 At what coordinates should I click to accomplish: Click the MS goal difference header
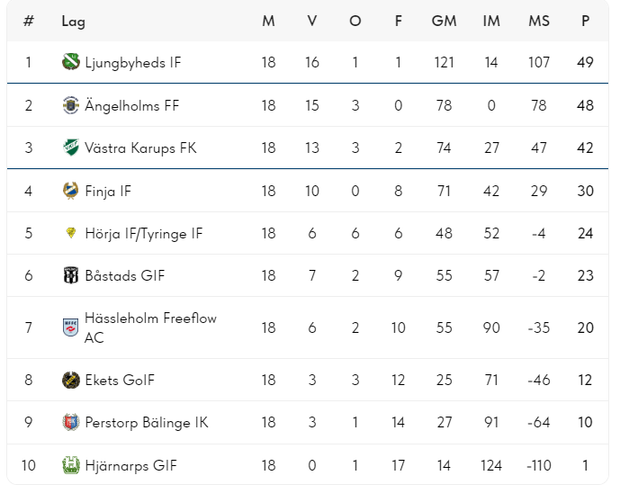[539, 21]
